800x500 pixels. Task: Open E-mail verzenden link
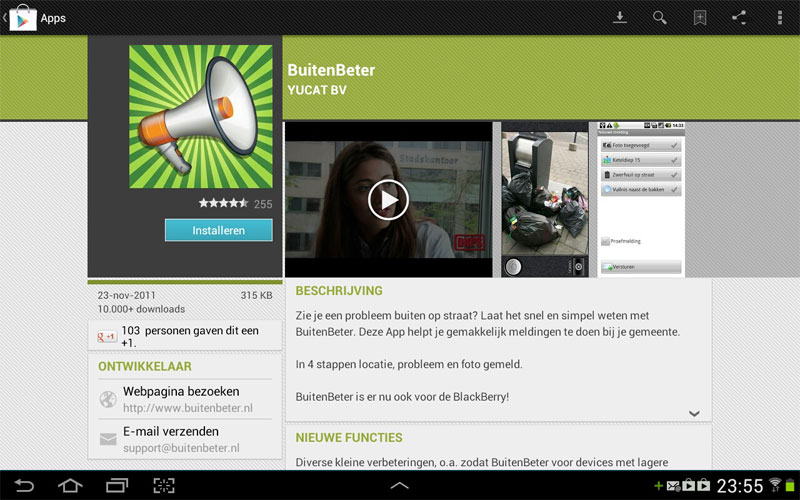[171, 431]
